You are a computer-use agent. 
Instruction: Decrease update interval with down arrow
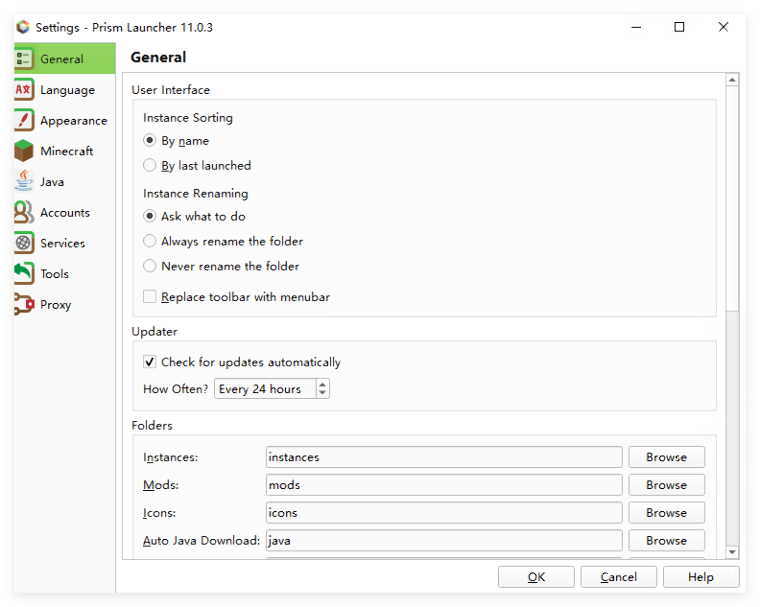tap(322, 393)
